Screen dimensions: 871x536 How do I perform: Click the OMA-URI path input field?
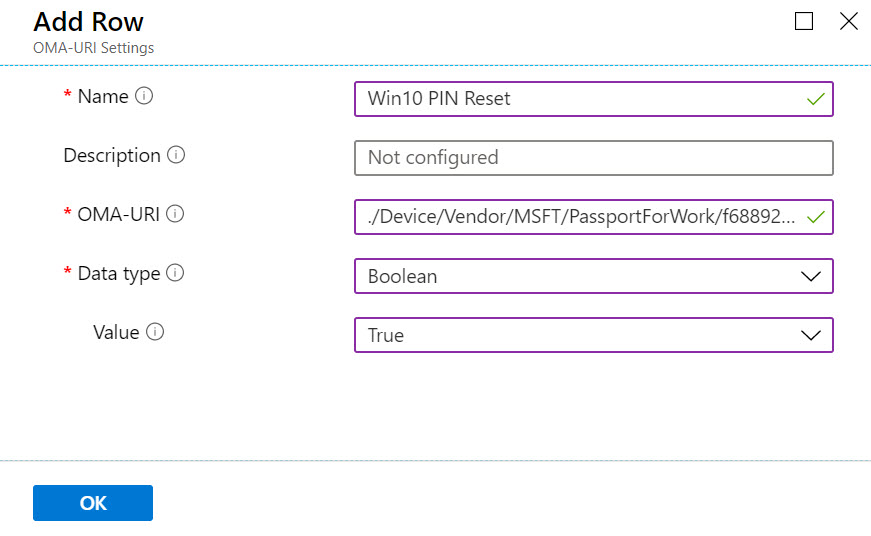[594, 217]
